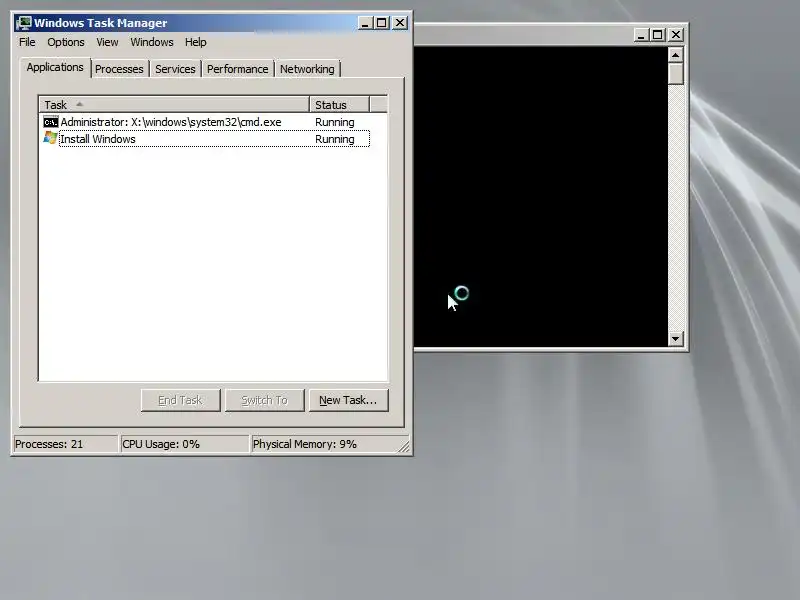Select the Applications tab
This screenshot has width=800, height=600.
[55, 67]
